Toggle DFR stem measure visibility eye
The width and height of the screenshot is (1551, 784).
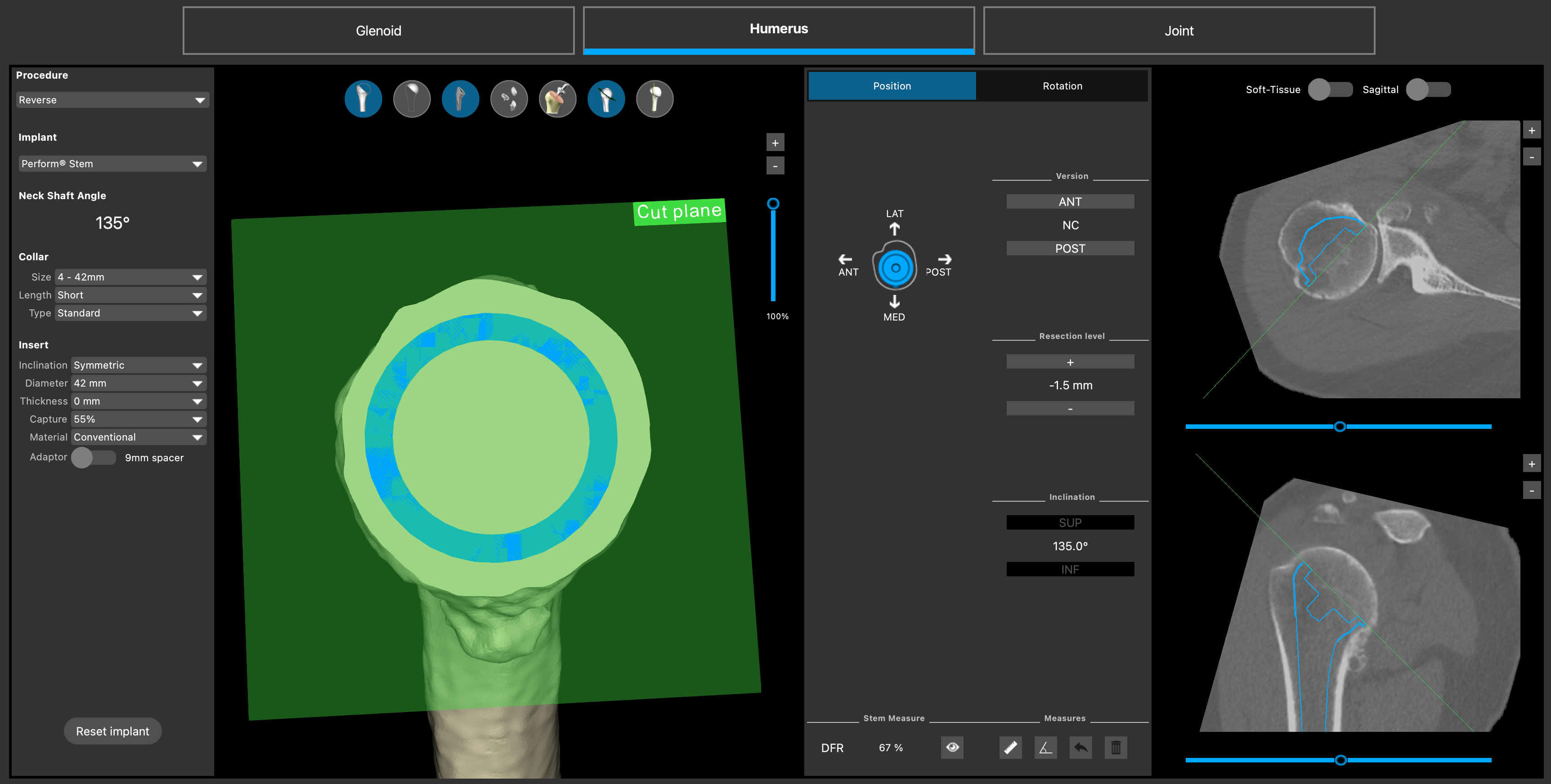952,747
